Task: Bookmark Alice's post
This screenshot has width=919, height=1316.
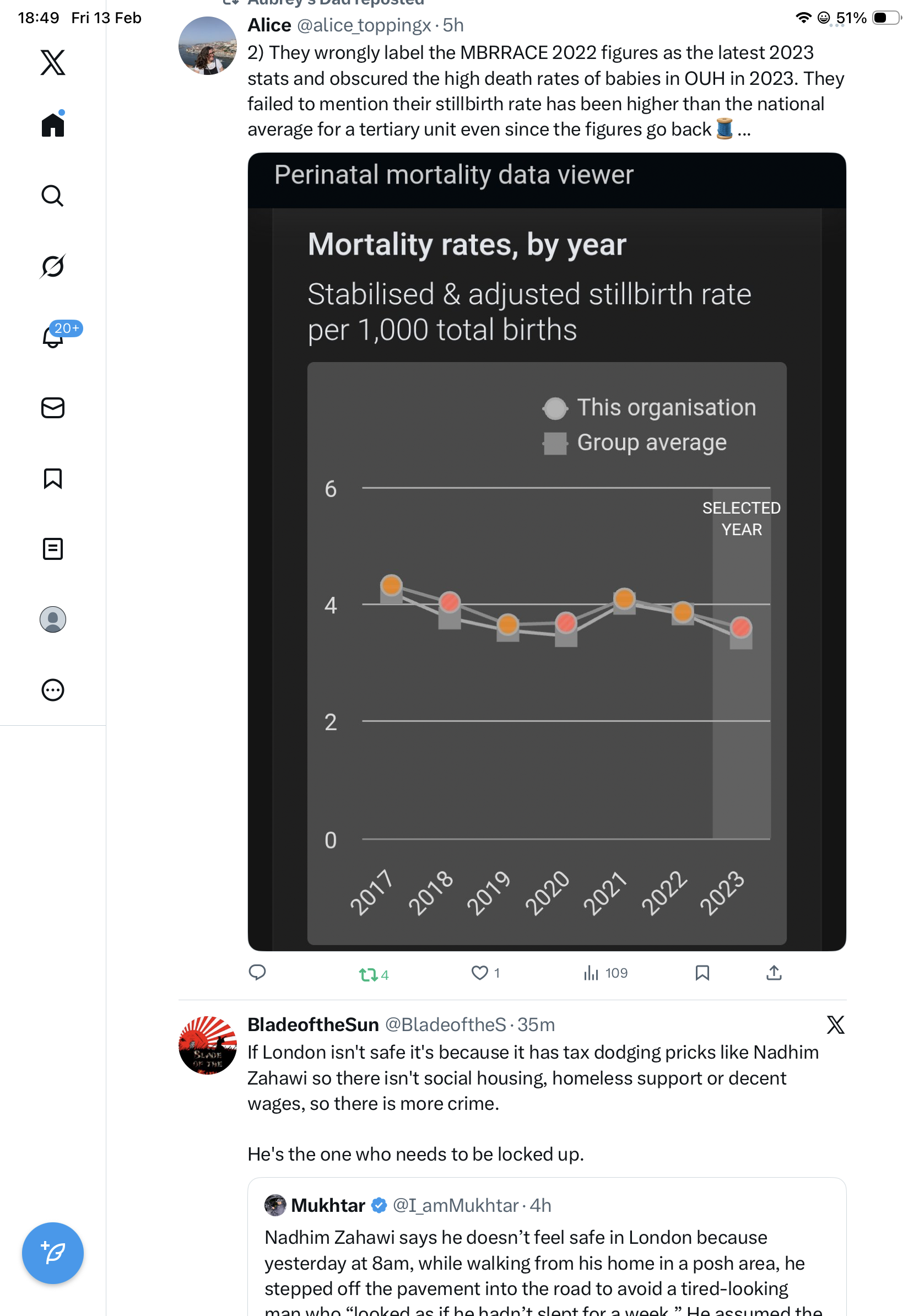Action: click(x=702, y=973)
